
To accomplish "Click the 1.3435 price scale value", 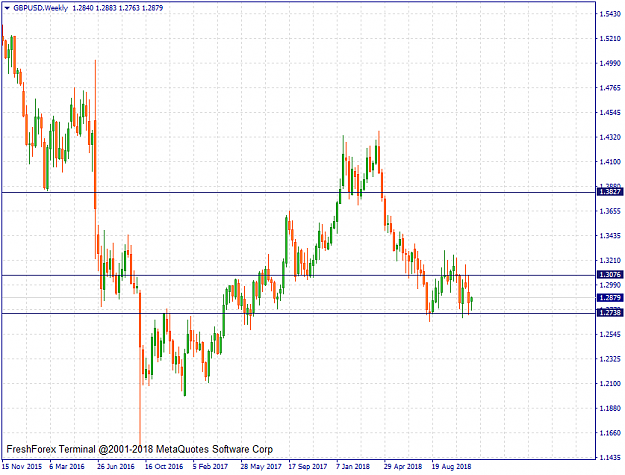I will pyautogui.click(x=610, y=236).
